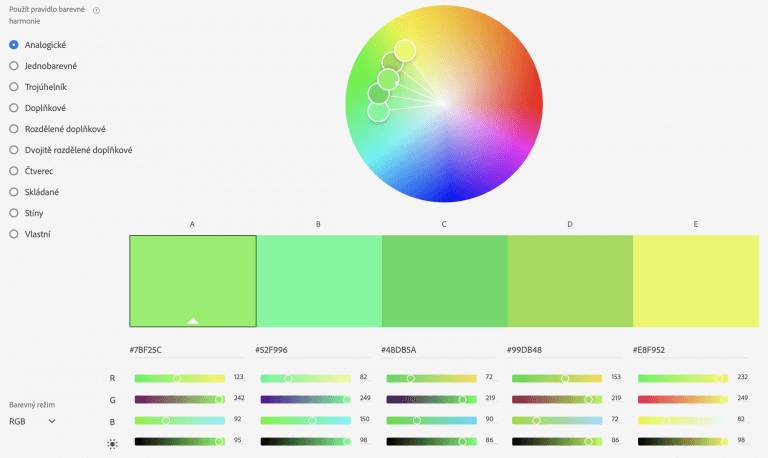The width and height of the screenshot is (768, 458).
Task: Click the hex field #E8F952
Action: point(690,350)
